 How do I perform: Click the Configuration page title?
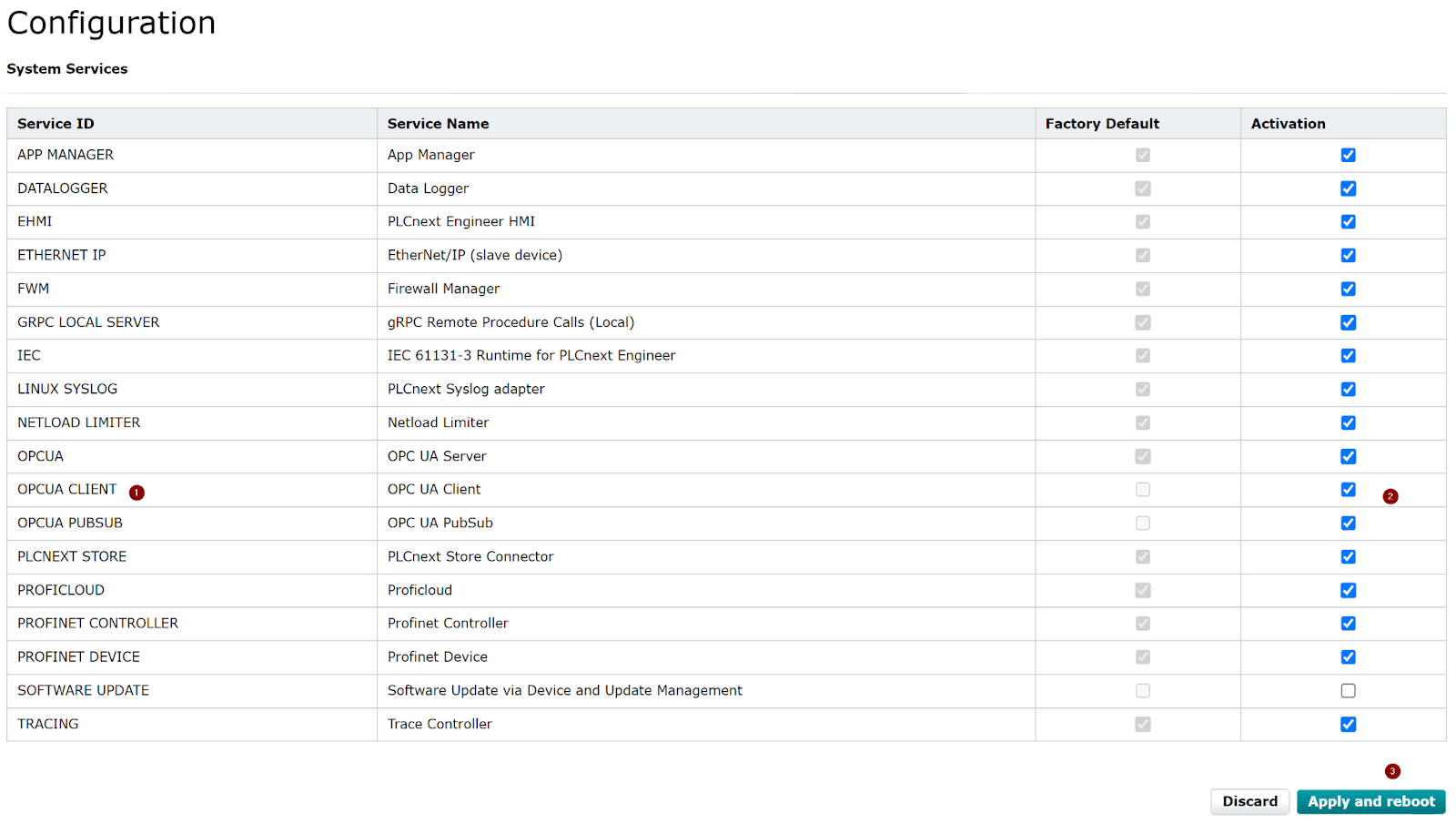(112, 23)
